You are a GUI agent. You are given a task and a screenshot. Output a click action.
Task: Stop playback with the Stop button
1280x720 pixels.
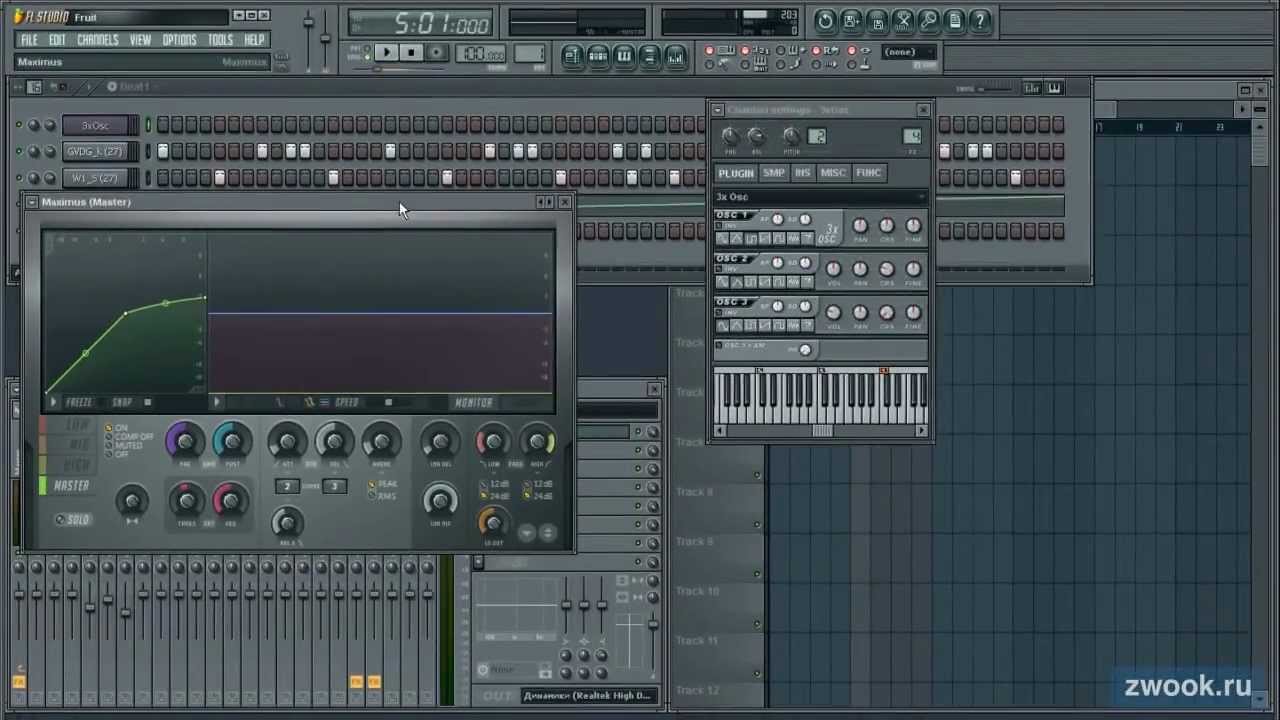coord(411,53)
